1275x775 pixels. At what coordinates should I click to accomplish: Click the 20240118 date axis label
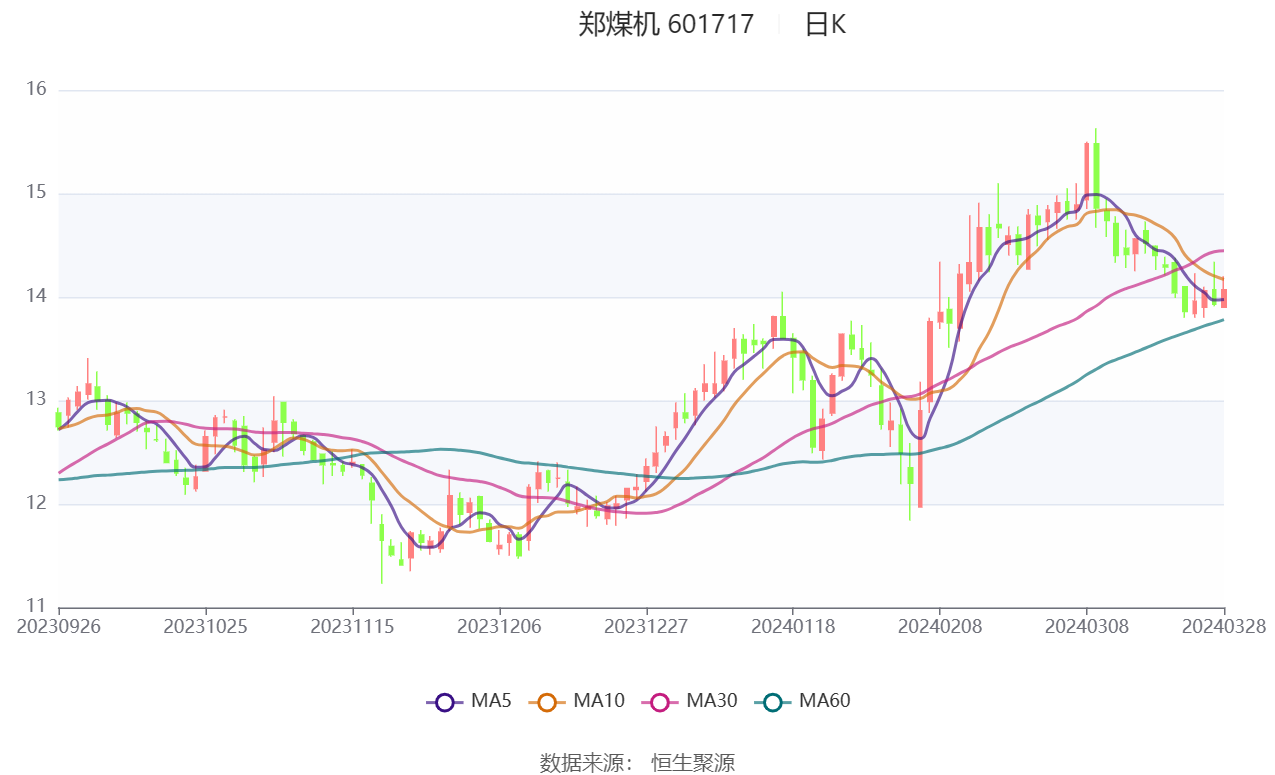click(x=792, y=626)
